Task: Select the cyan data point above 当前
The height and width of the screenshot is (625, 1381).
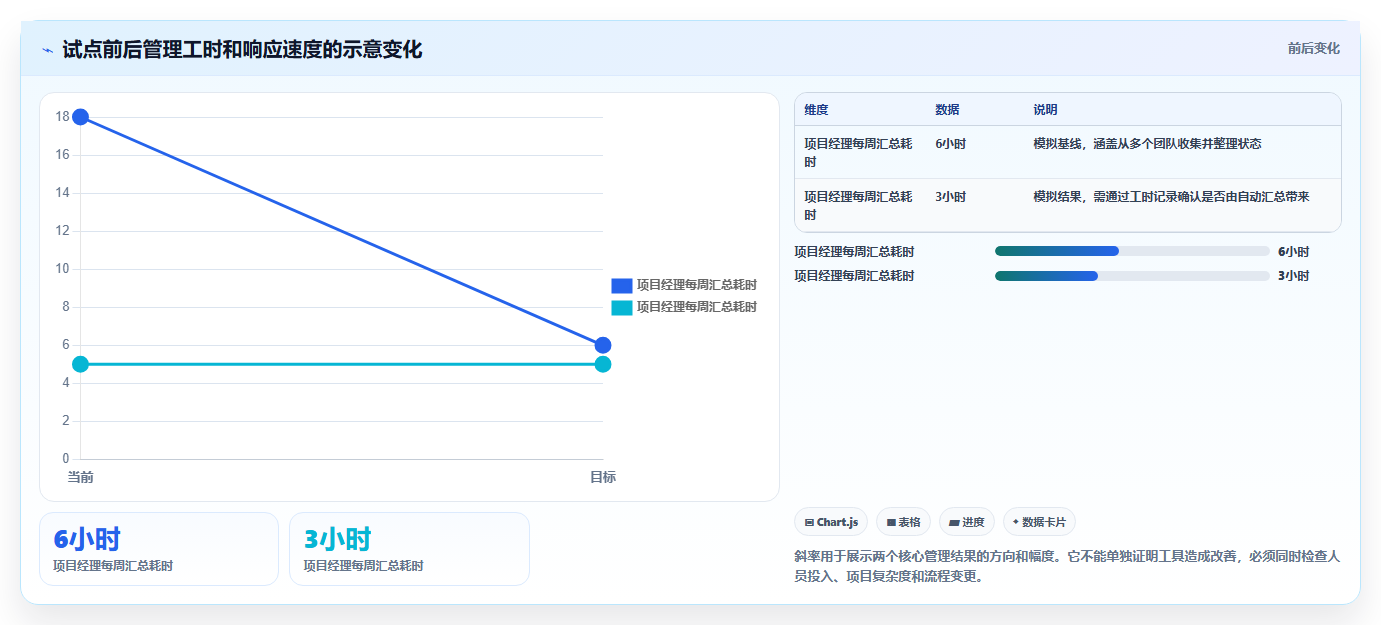Action: (81, 364)
